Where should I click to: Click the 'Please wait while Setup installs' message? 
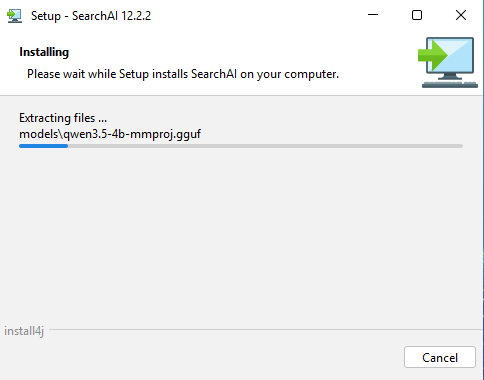[x=183, y=74]
